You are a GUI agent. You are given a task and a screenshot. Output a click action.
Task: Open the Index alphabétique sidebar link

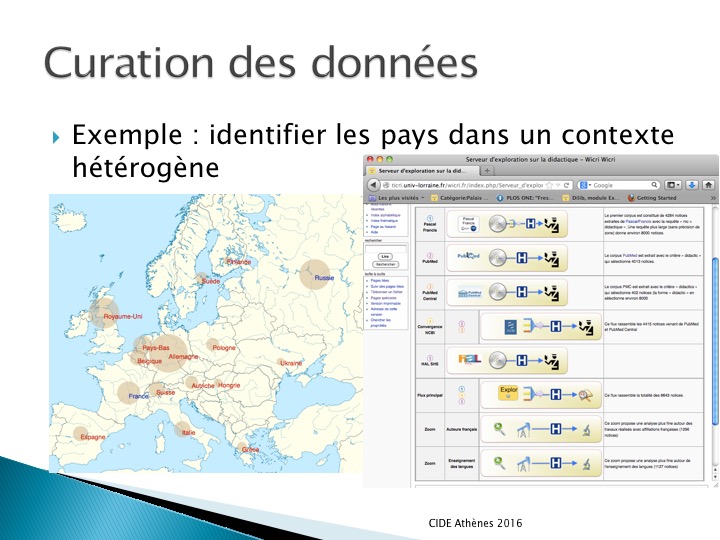point(385,215)
